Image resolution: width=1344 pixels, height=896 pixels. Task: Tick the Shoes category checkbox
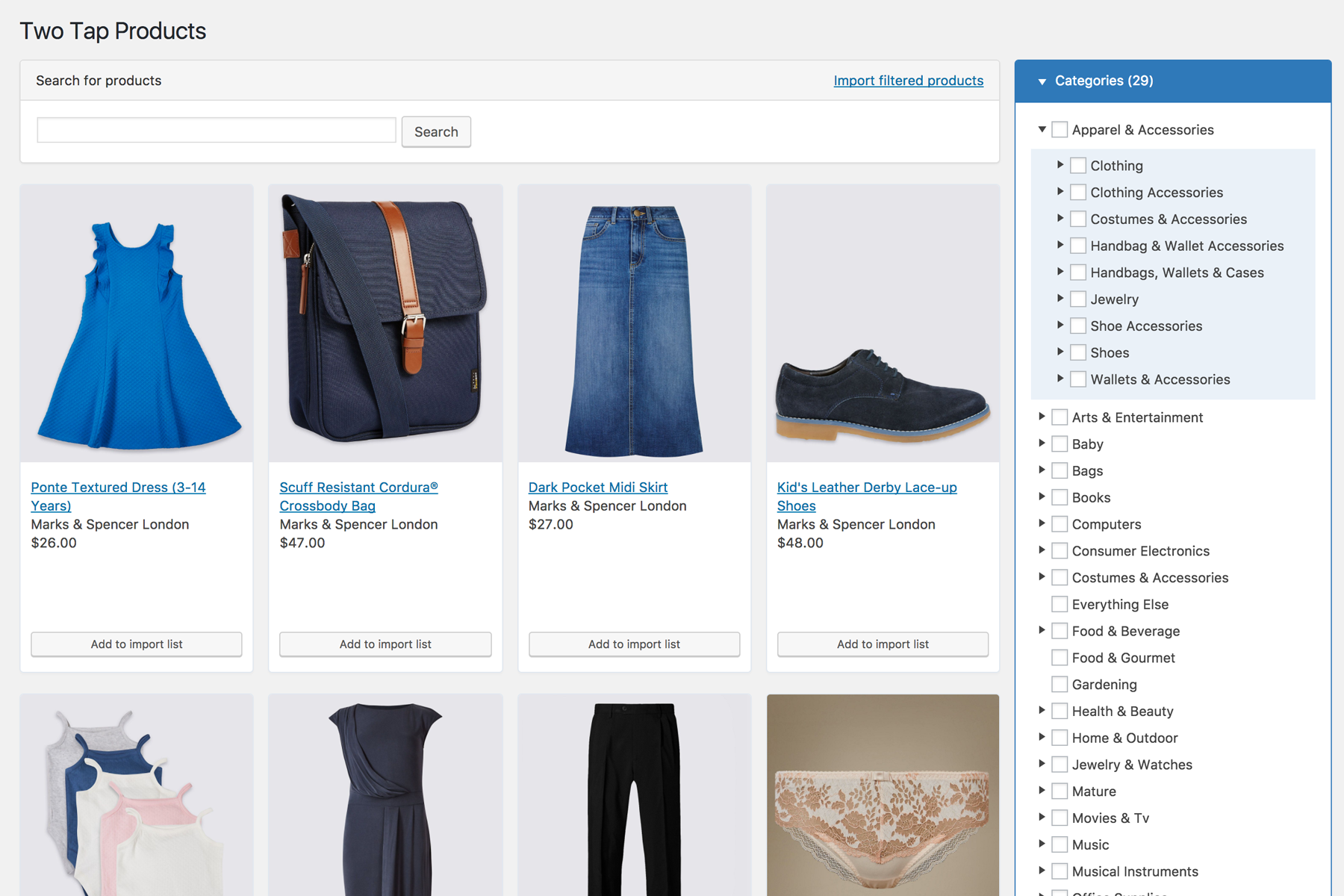pos(1078,352)
